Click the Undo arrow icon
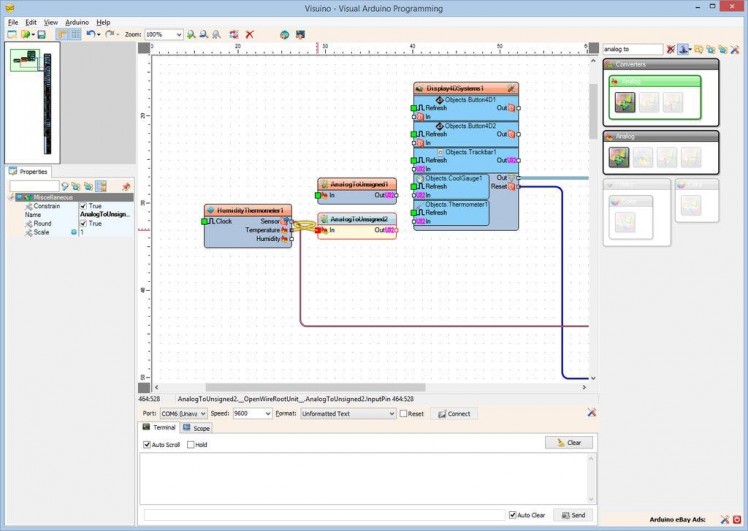 click(x=91, y=34)
